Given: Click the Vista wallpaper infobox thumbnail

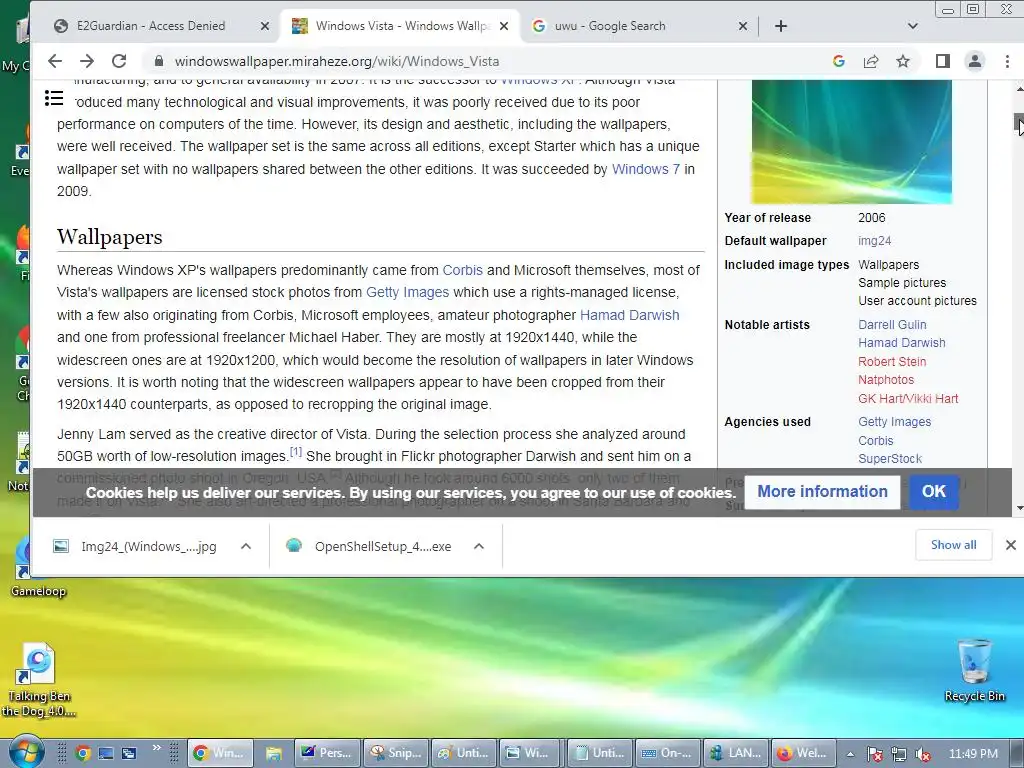Looking at the screenshot, I should [852, 141].
